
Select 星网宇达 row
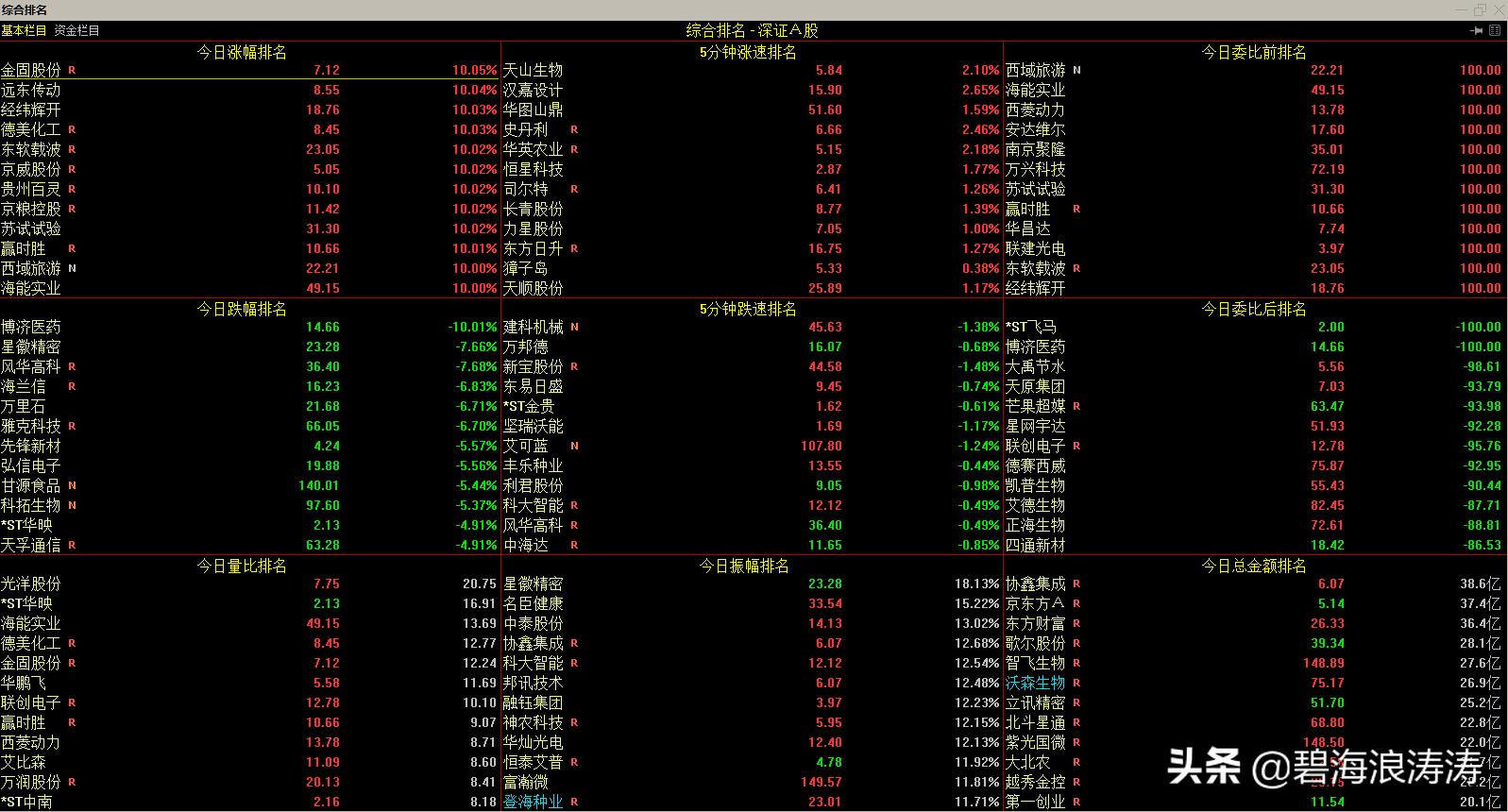[x=1254, y=426]
